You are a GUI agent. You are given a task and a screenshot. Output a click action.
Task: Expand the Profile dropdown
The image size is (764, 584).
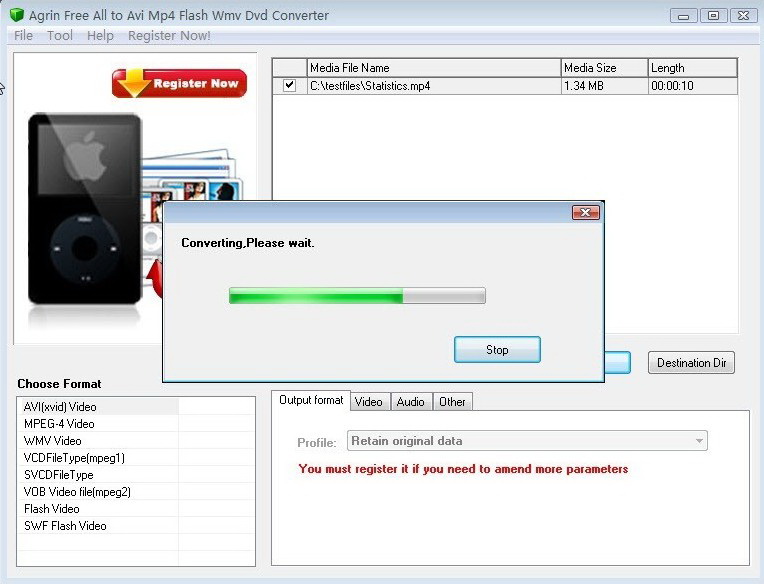(699, 441)
